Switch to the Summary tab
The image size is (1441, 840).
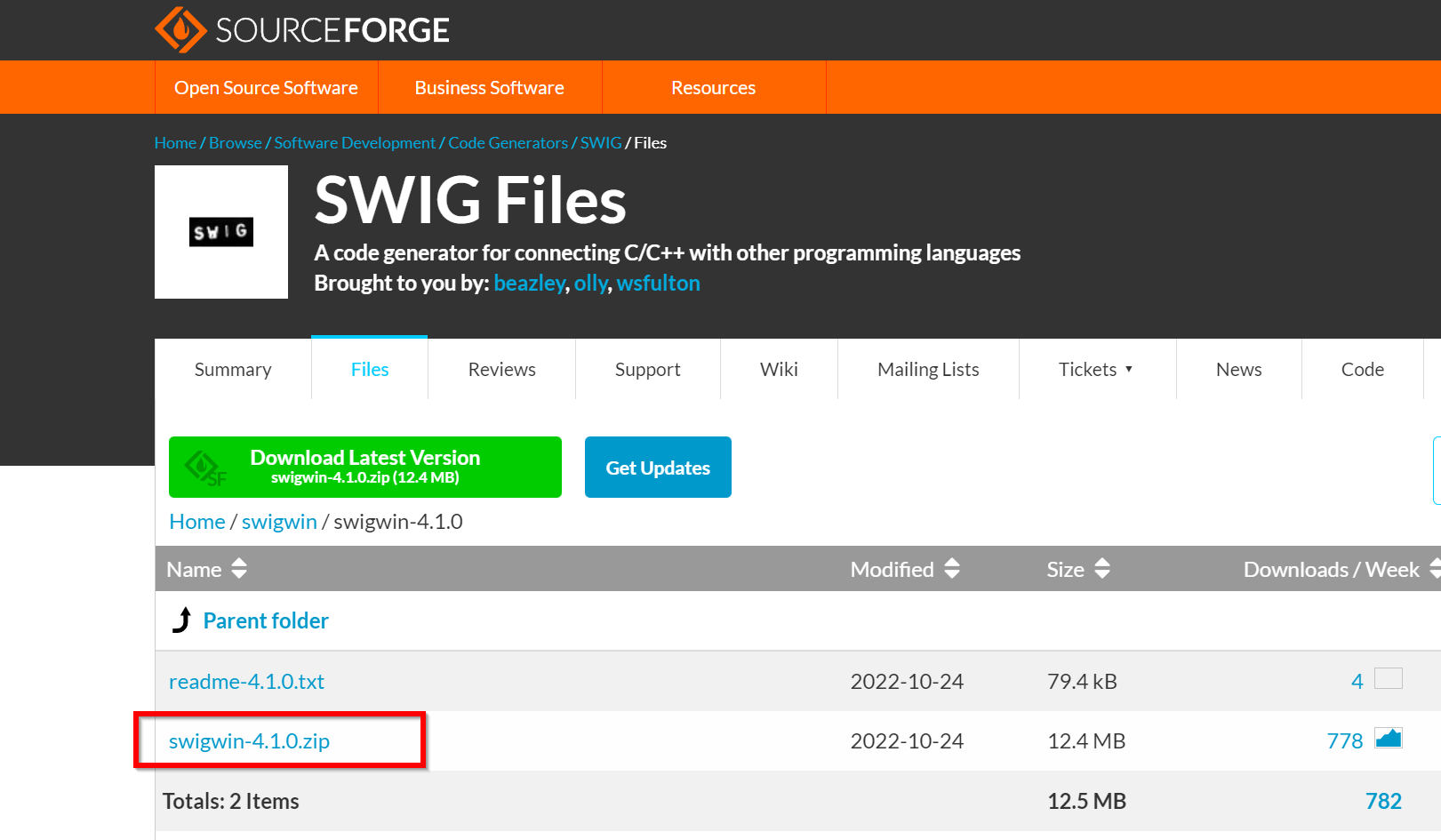coord(233,370)
